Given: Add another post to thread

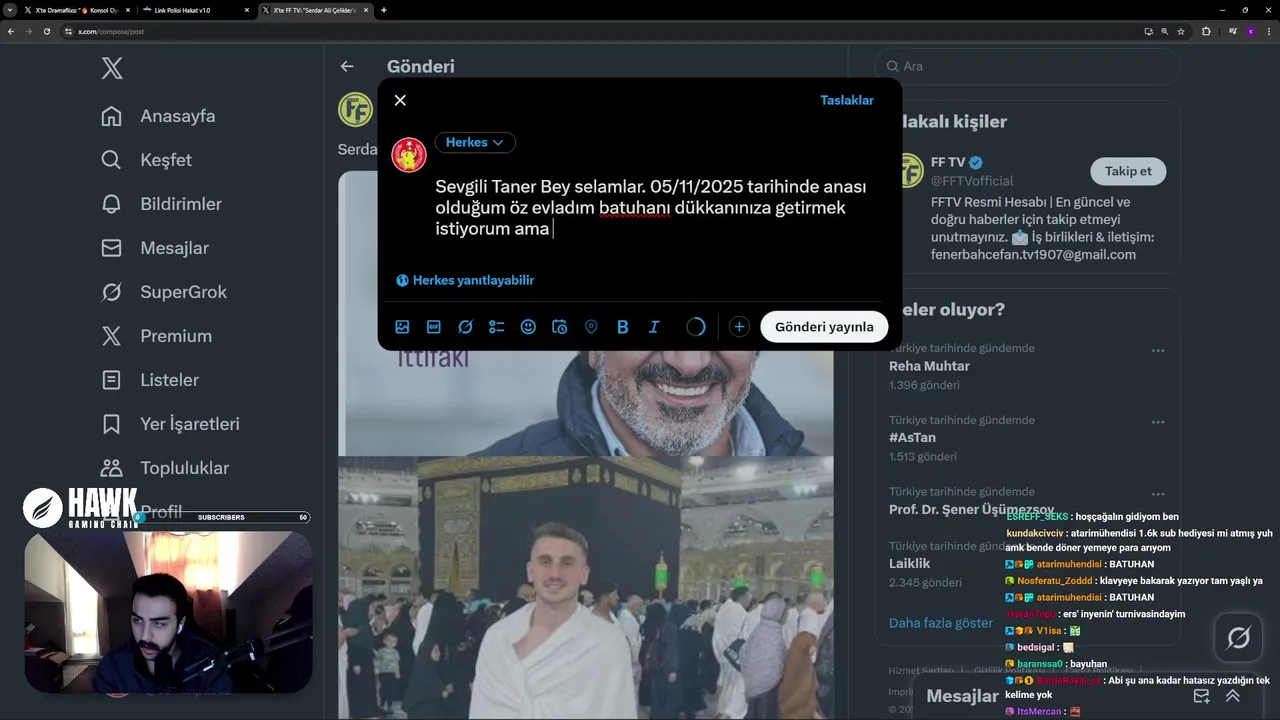Looking at the screenshot, I should click(x=739, y=327).
